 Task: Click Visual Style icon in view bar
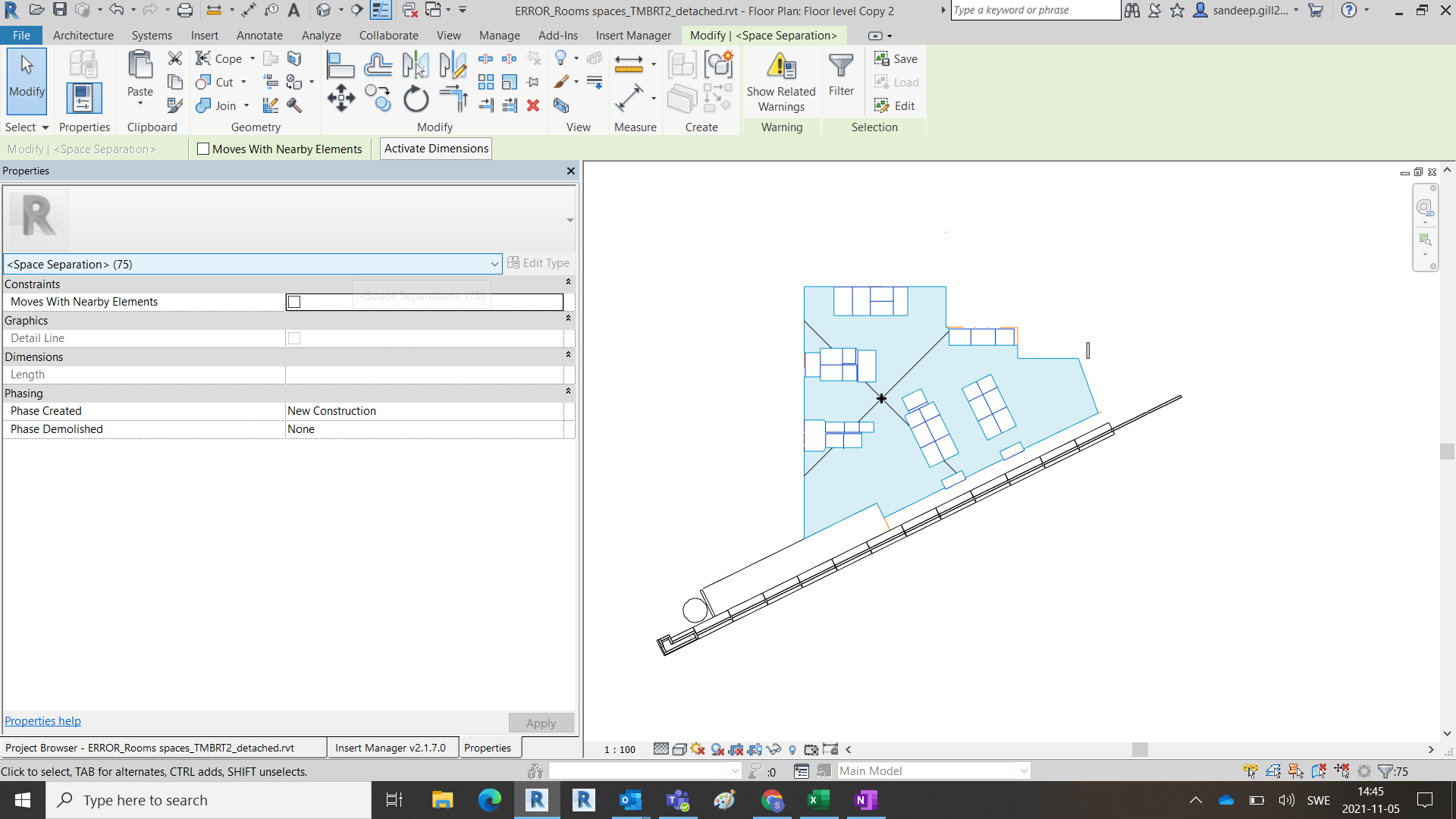(679, 749)
